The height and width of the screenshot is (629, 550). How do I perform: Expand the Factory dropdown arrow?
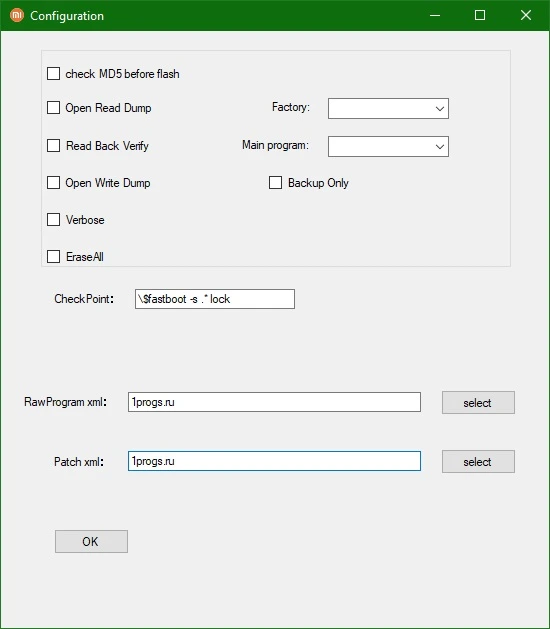(x=440, y=109)
